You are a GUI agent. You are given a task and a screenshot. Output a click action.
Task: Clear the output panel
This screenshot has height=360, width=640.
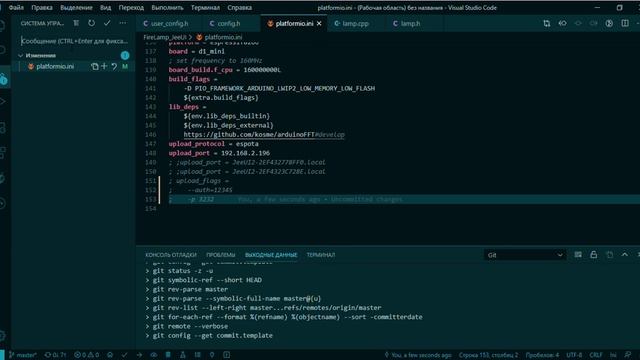pyautogui.click(x=578, y=255)
